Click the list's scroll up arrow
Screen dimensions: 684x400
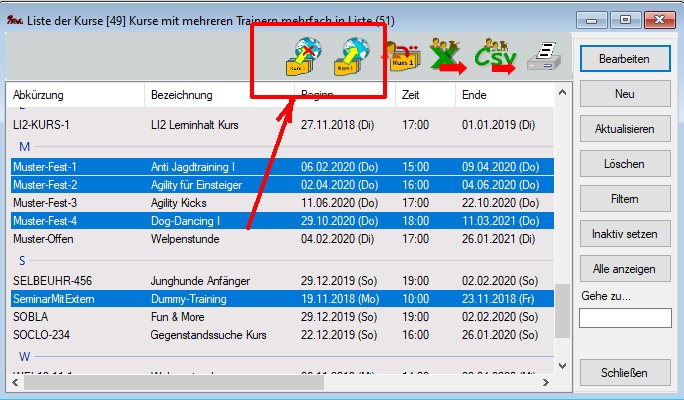pyautogui.click(x=561, y=95)
